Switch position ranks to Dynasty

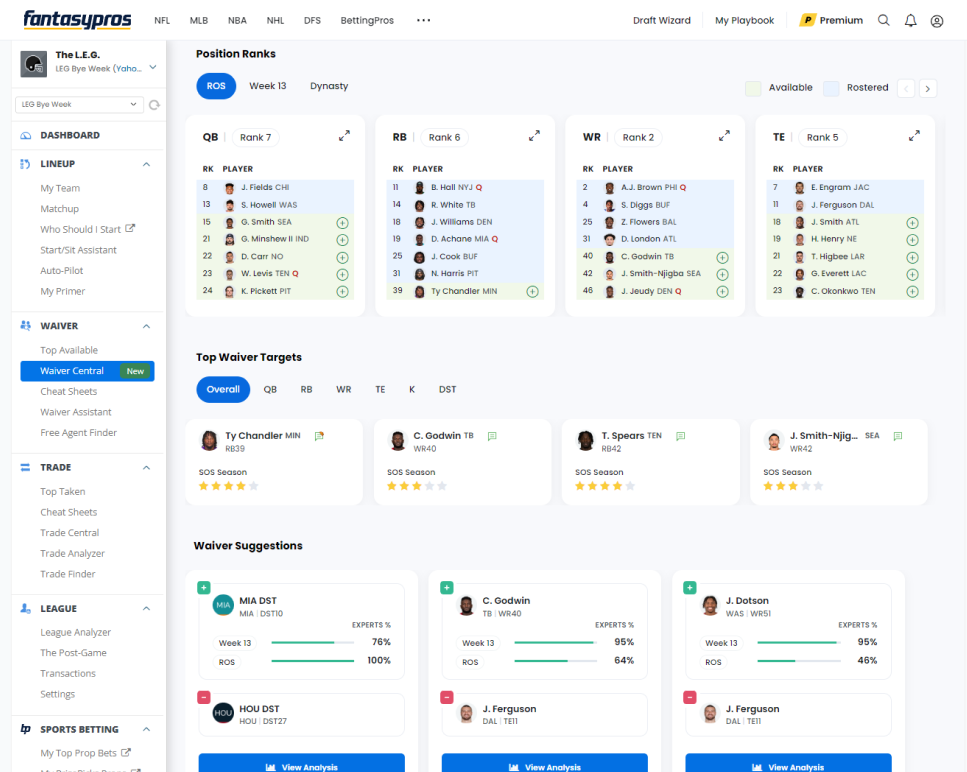tap(329, 86)
